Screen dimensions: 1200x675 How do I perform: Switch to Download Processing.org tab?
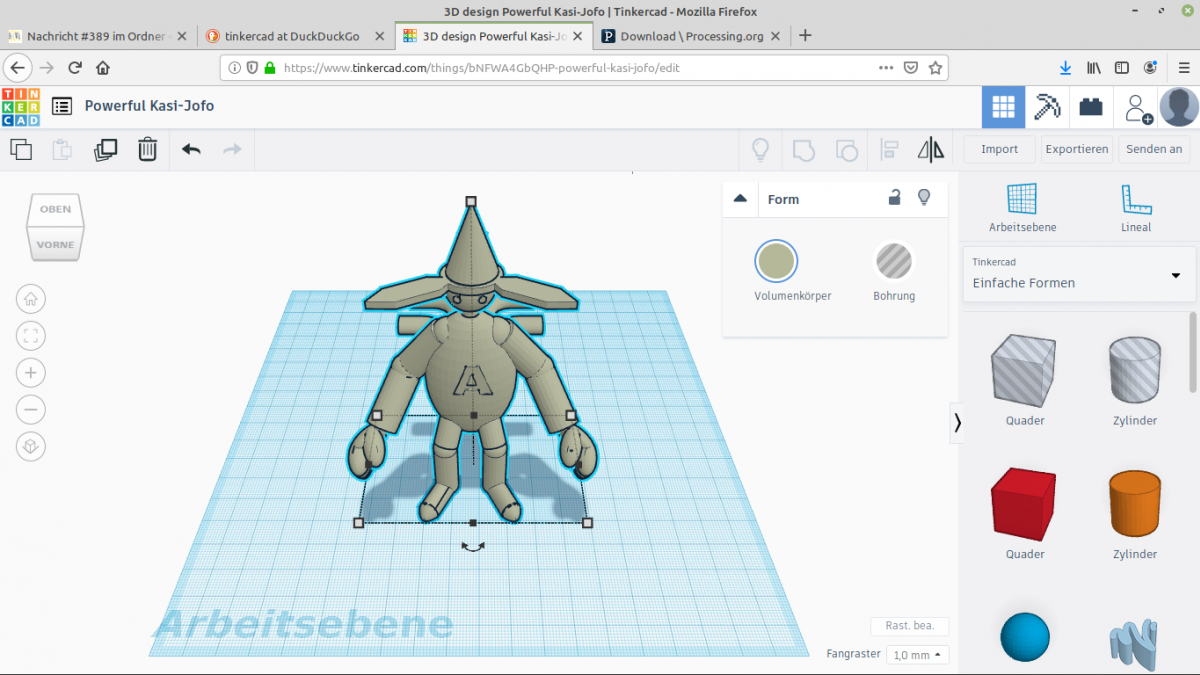[692, 36]
